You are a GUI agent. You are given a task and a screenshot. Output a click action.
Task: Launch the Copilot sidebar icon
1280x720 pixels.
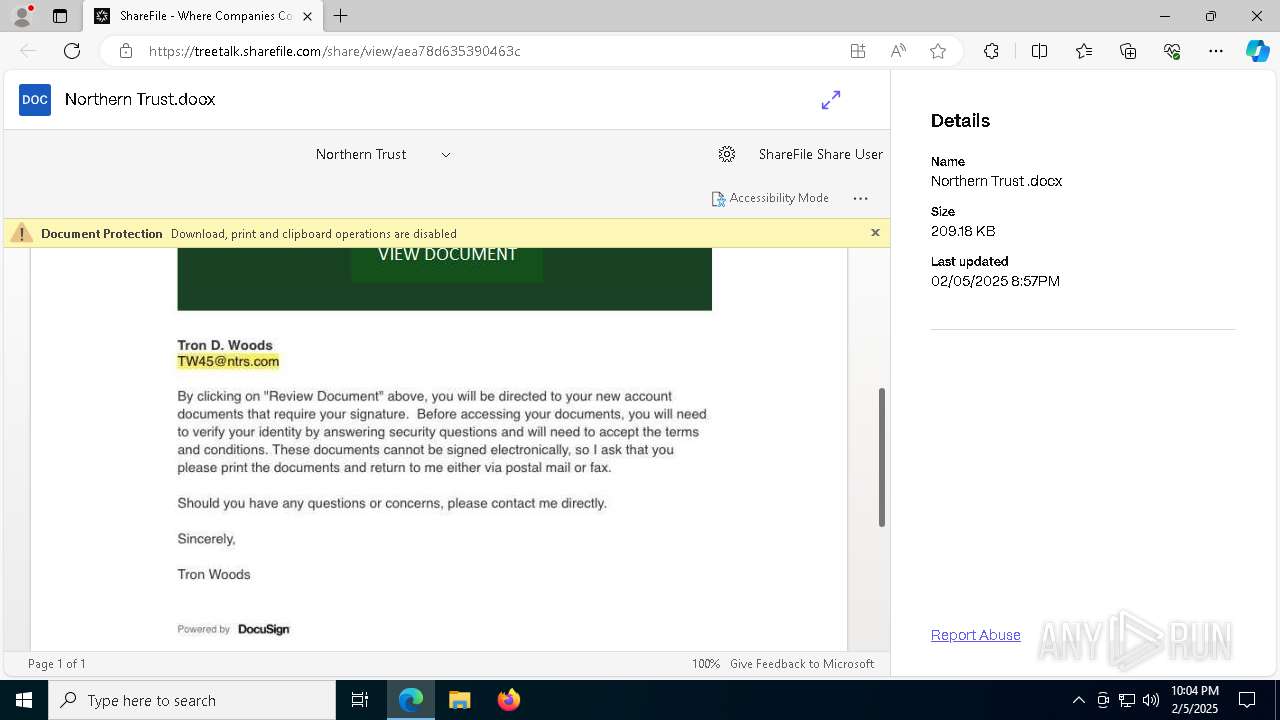click(x=1257, y=51)
